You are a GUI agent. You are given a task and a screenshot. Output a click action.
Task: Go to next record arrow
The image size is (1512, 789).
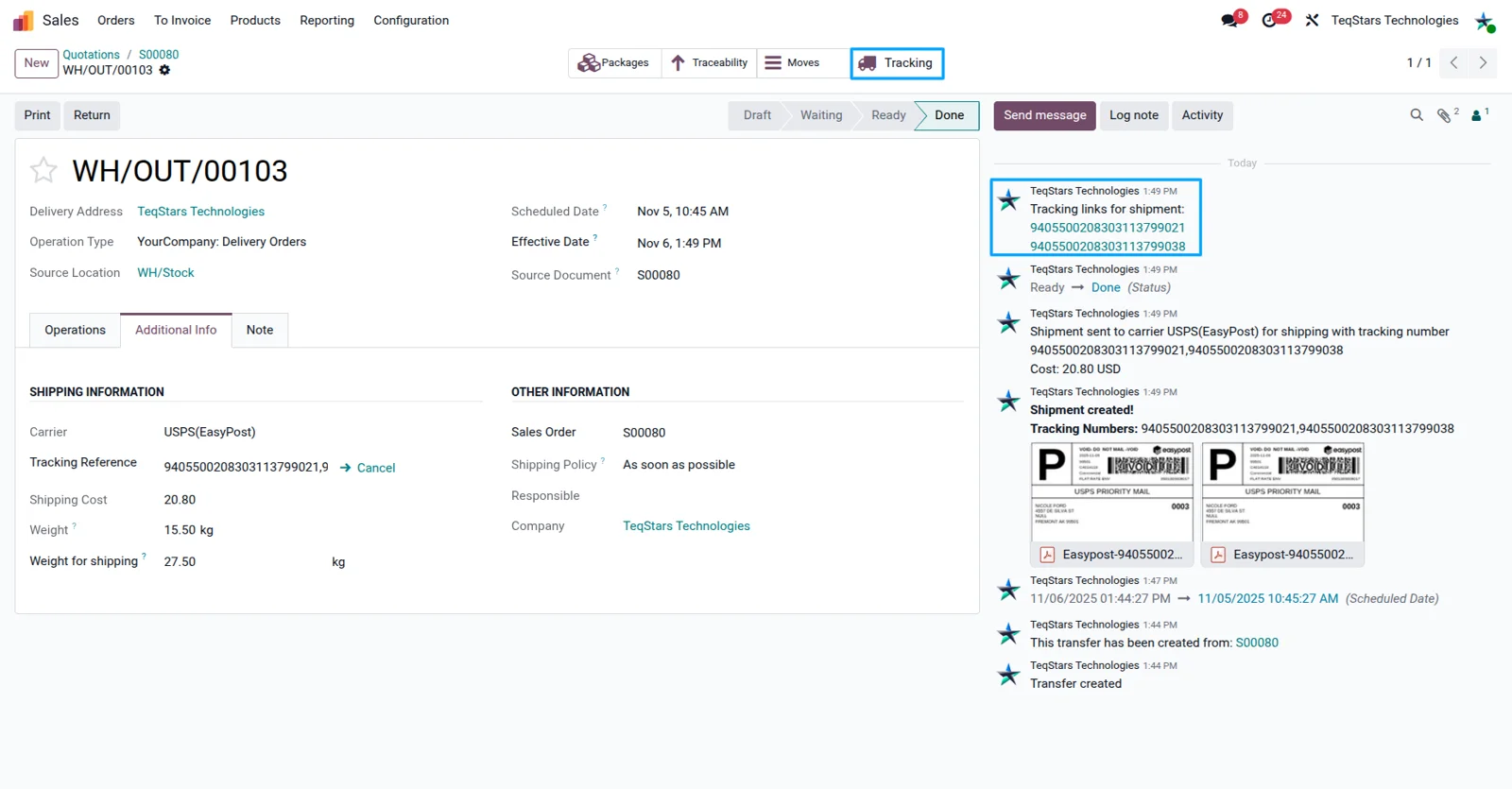(x=1483, y=62)
